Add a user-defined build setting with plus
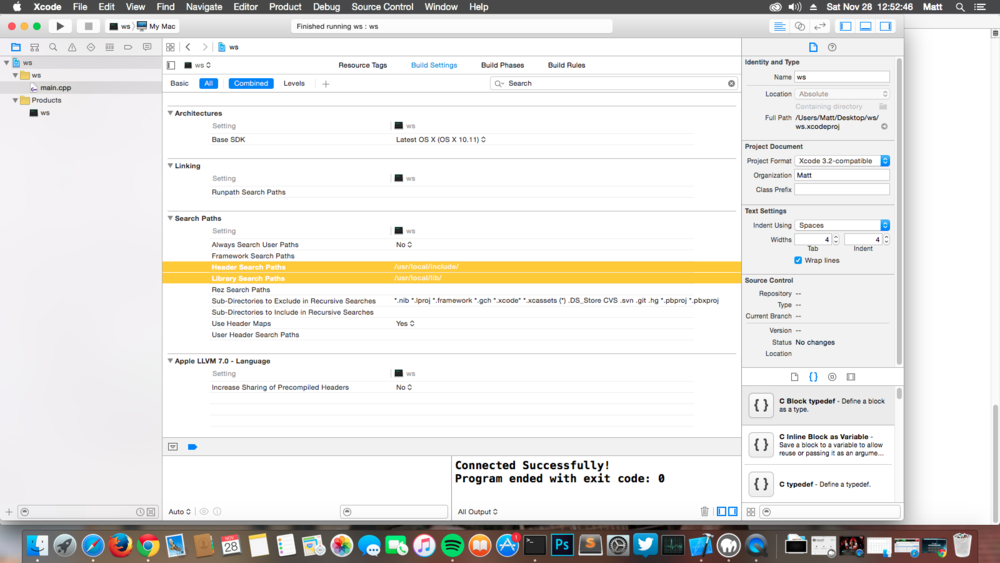 point(326,84)
